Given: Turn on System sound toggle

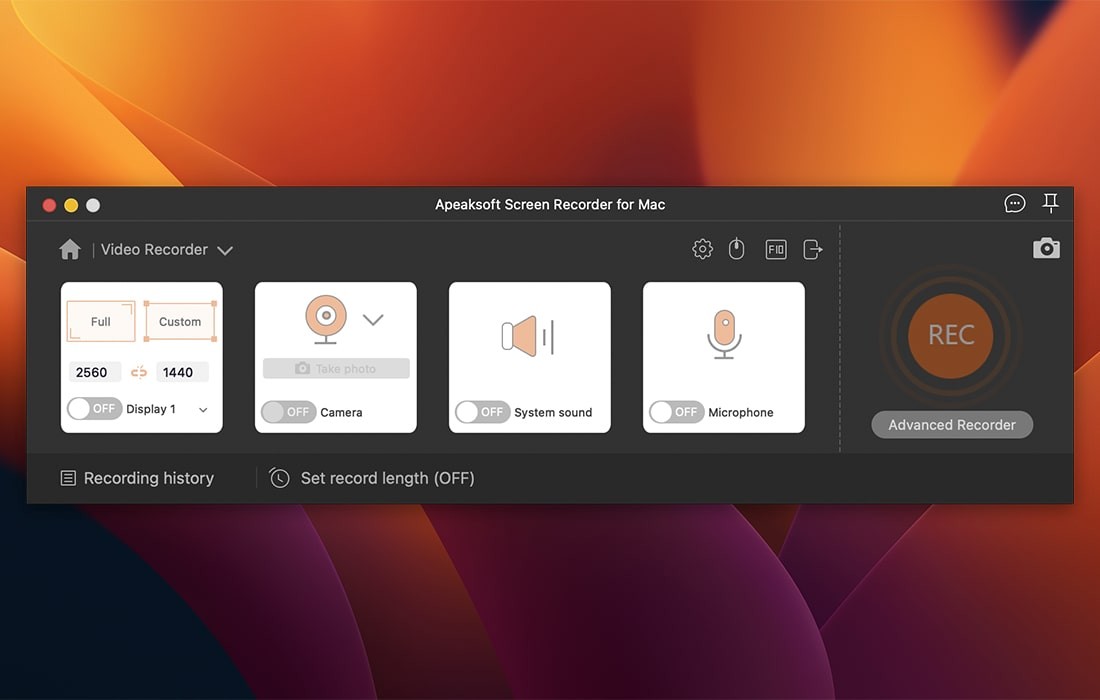Looking at the screenshot, I should pyautogui.click(x=482, y=412).
